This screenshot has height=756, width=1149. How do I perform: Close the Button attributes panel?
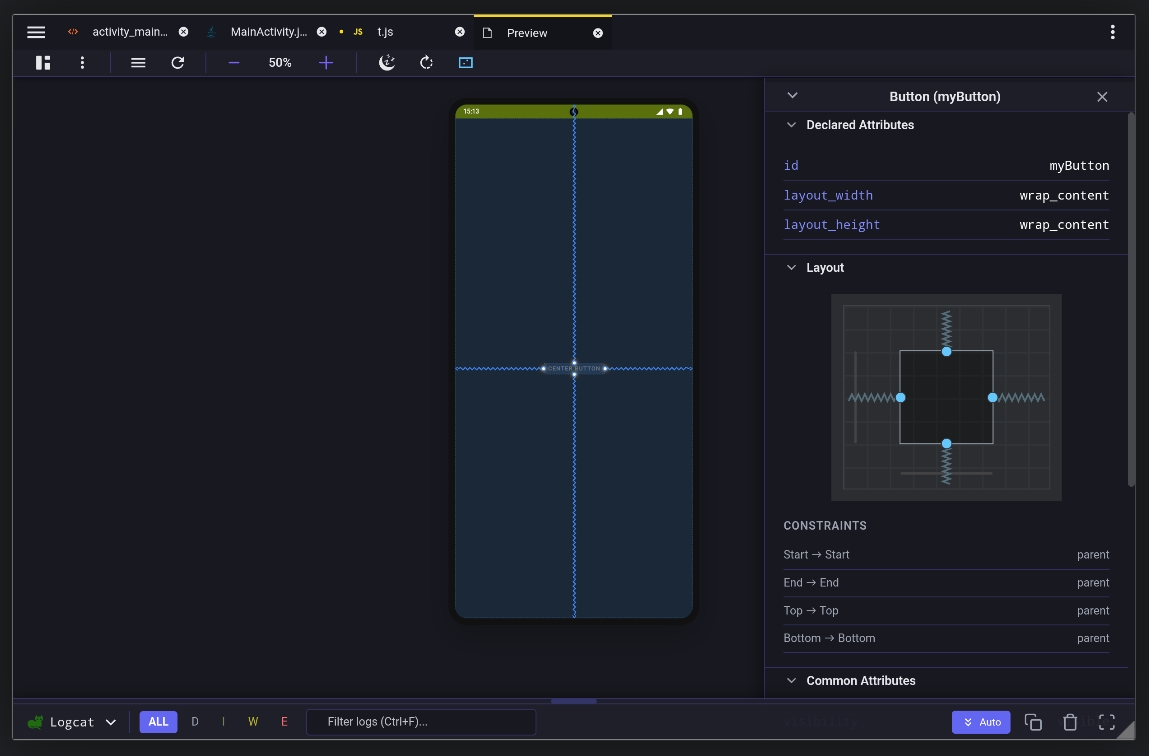click(x=1102, y=97)
